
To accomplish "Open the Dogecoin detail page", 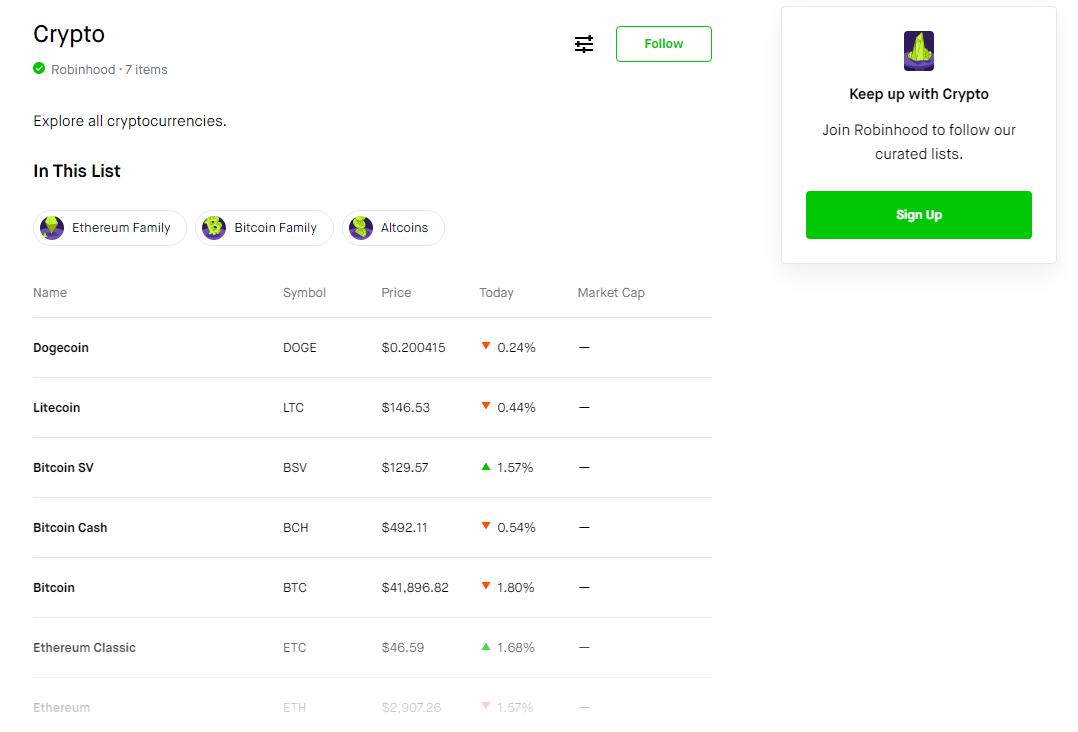I will coord(373,348).
